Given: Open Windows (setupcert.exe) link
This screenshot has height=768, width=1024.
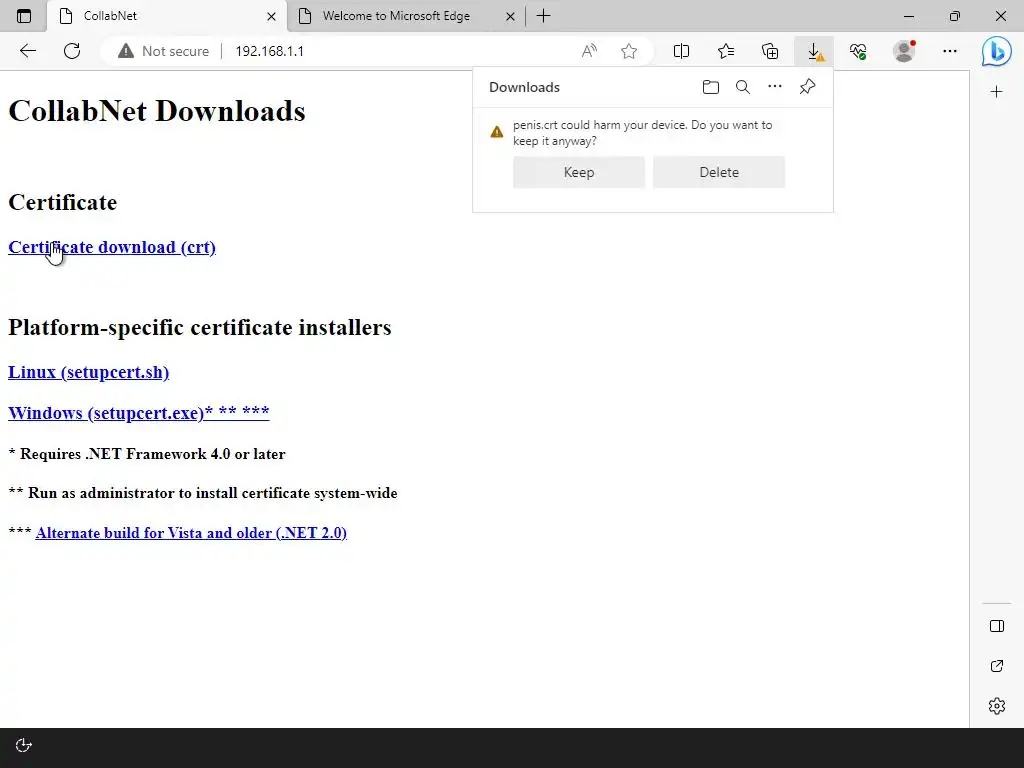Looking at the screenshot, I should point(138,413).
